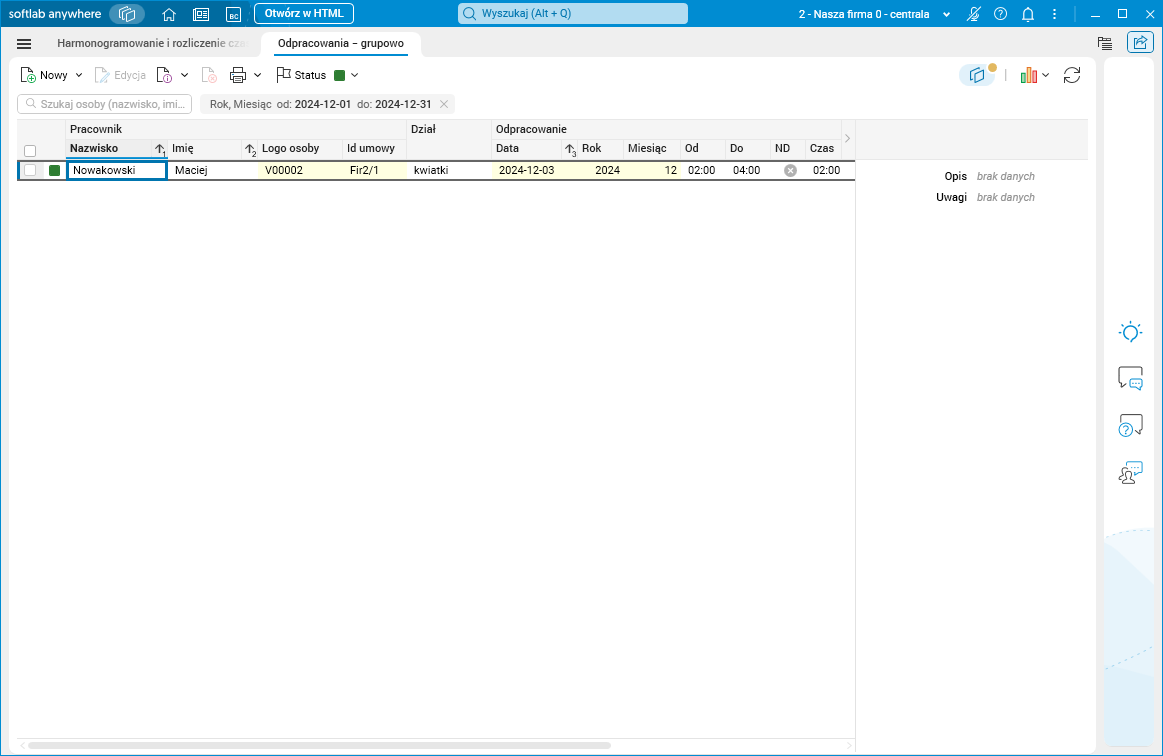Sort by the Nazwisko column header
1163x756 pixels.
tap(116, 148)
